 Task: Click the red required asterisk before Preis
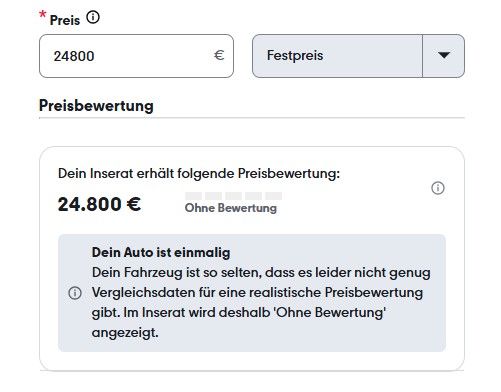(43, 15)
